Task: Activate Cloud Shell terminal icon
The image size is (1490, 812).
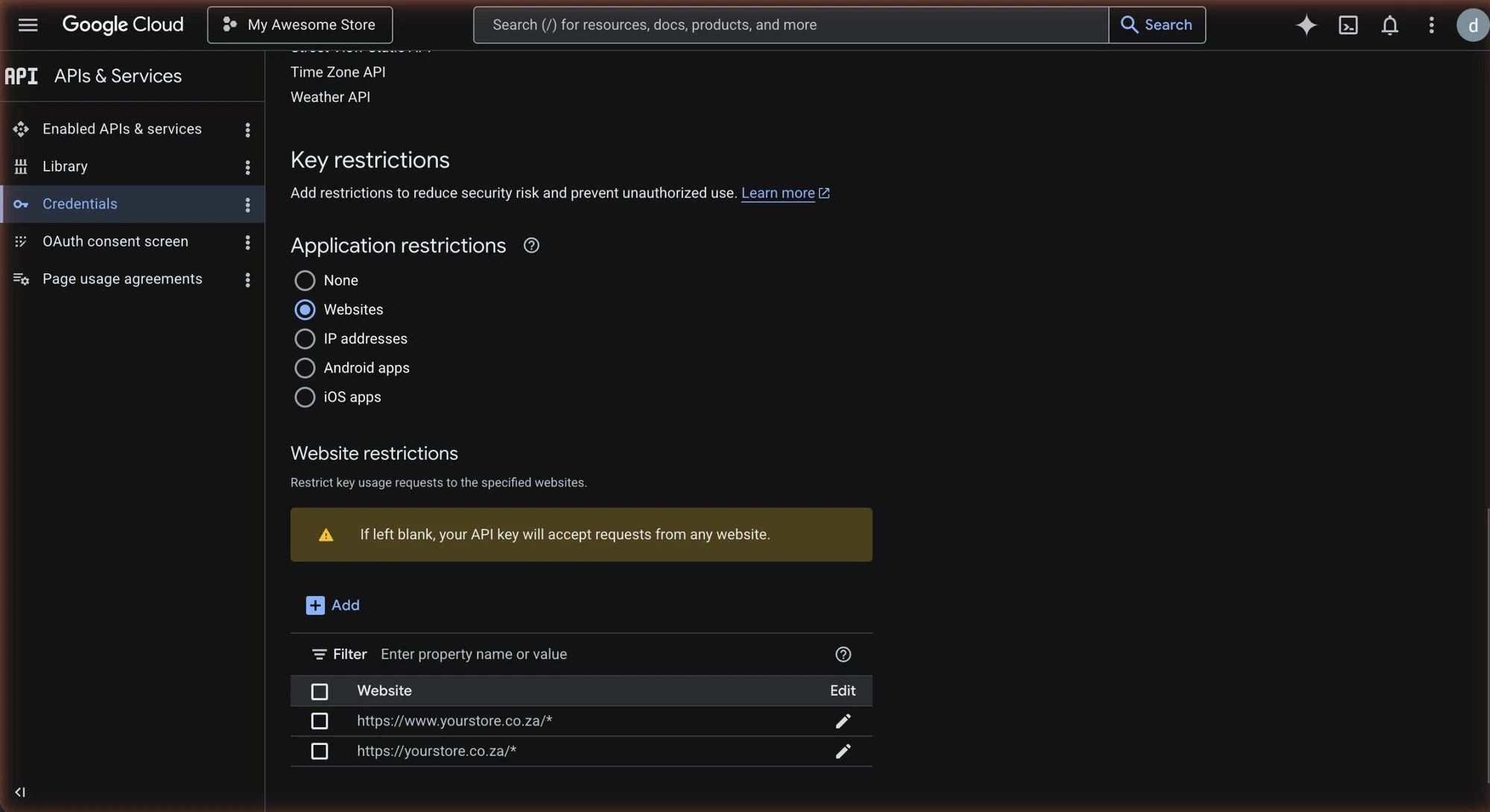Action: 1348,25
